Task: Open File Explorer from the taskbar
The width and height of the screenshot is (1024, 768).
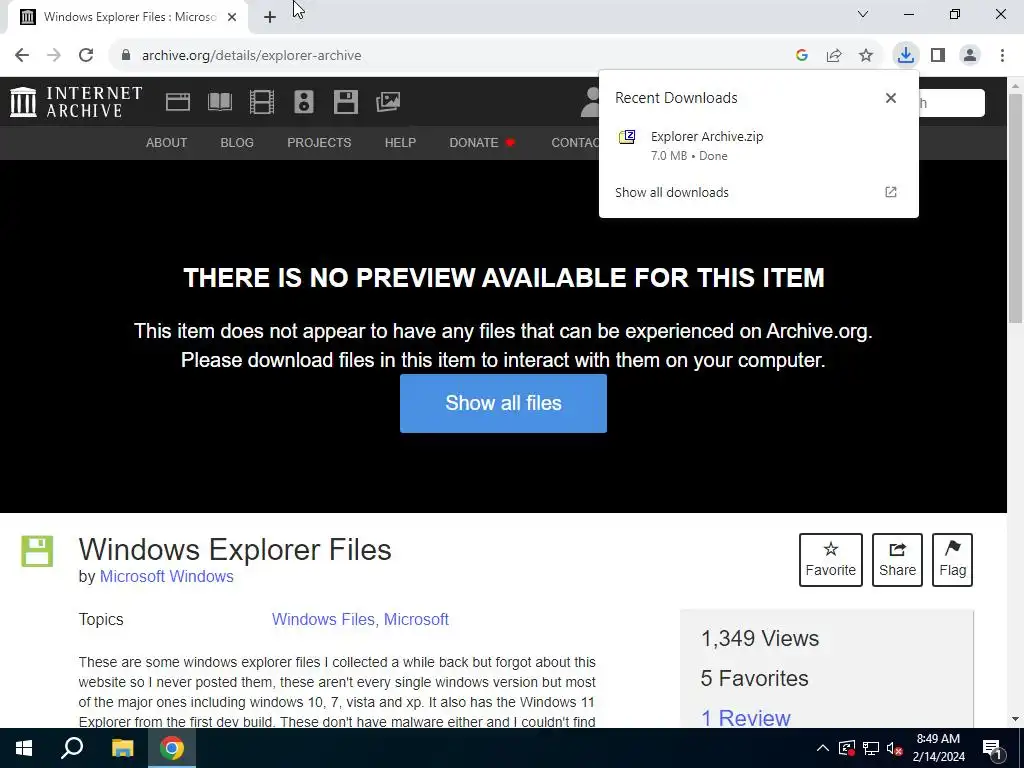Action: point(122,748)
